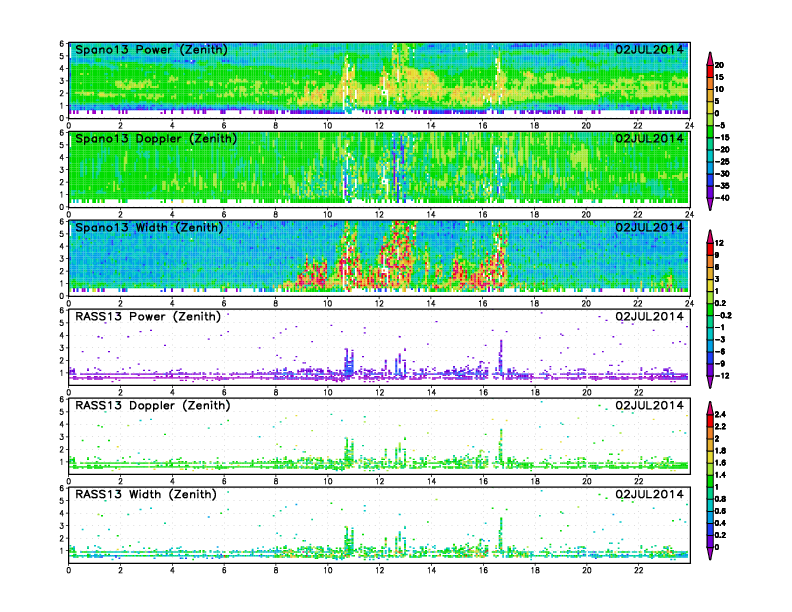Click the '-25' label on the top color bar
This screenshot has height=612, width=792.
(x=722, y=162)
